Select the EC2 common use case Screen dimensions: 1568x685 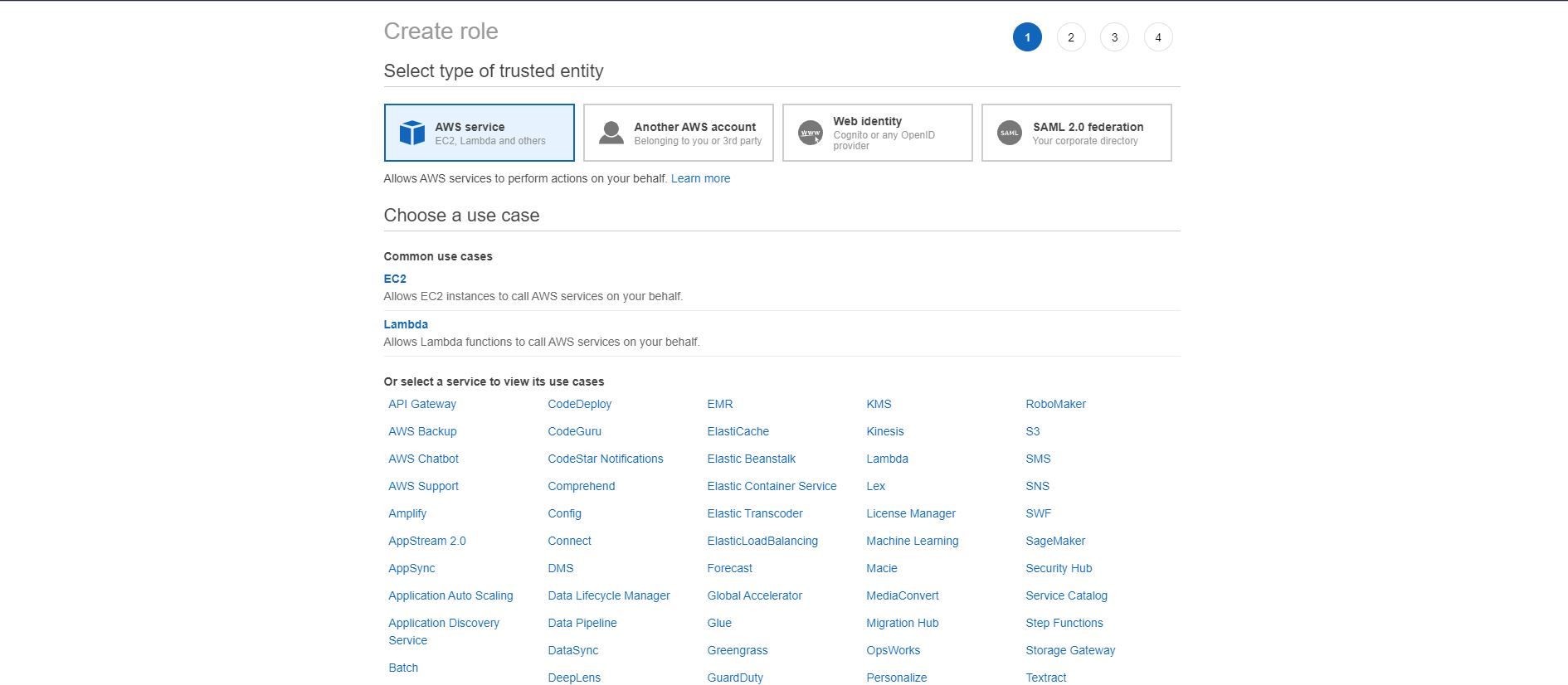395,279
